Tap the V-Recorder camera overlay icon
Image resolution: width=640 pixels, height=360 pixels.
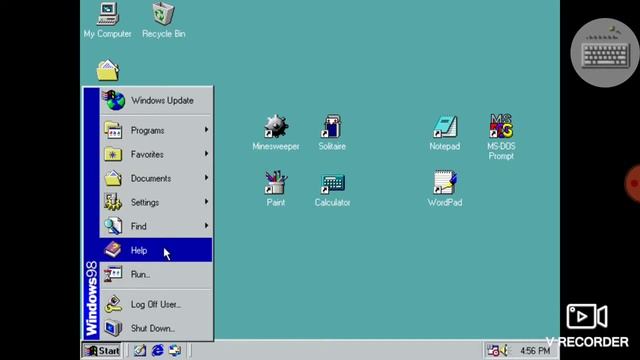[x=587, y=316]
